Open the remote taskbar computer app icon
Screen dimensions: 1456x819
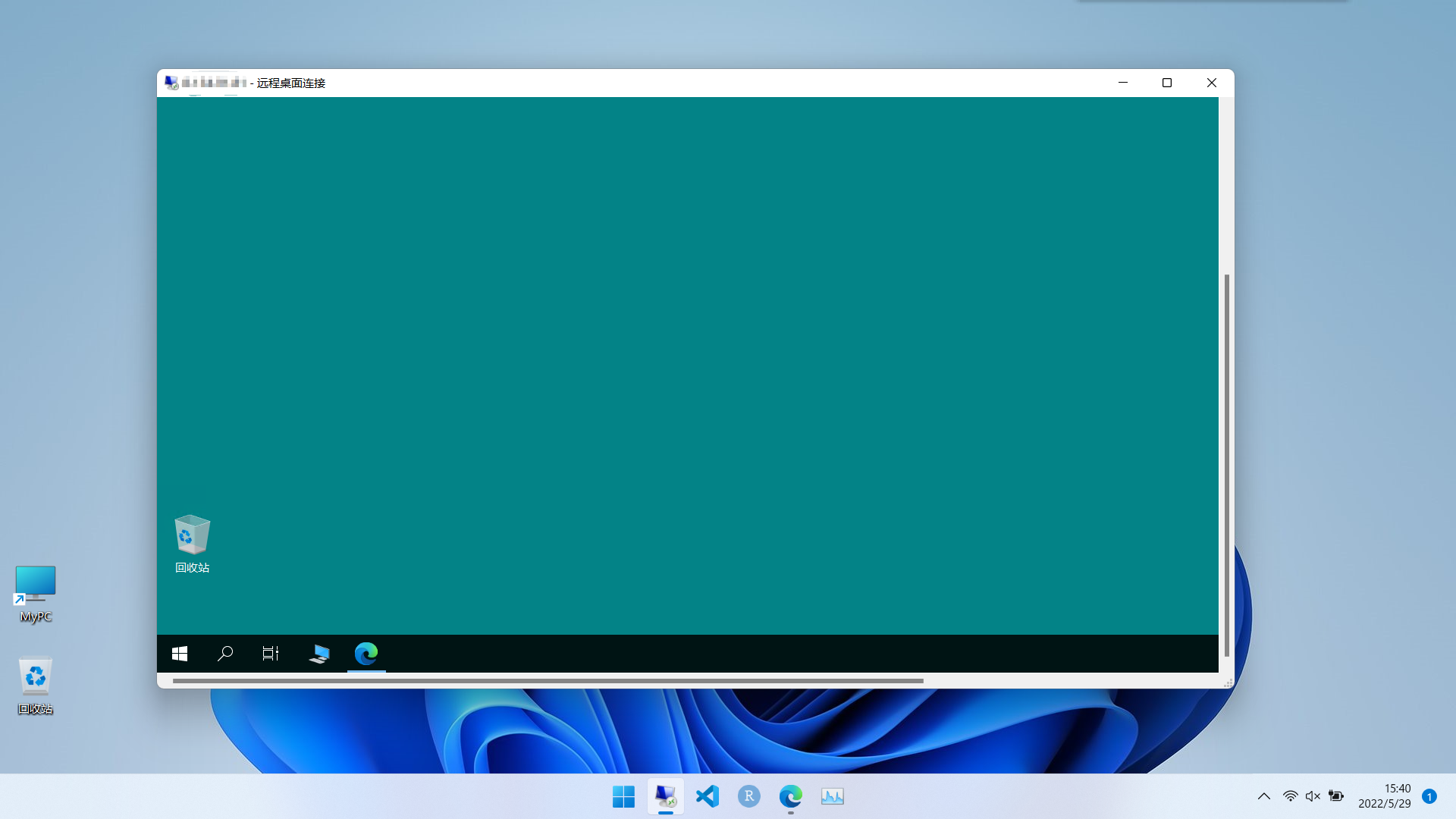319,654
